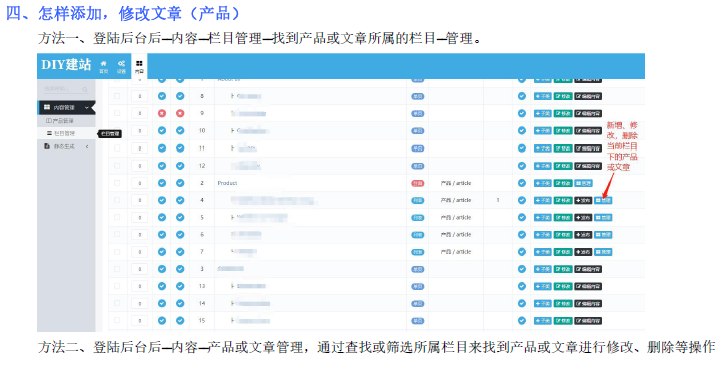Click 管理 button on row 4
Viewport: 728px width, 365px height.
(x=604, y=200)
